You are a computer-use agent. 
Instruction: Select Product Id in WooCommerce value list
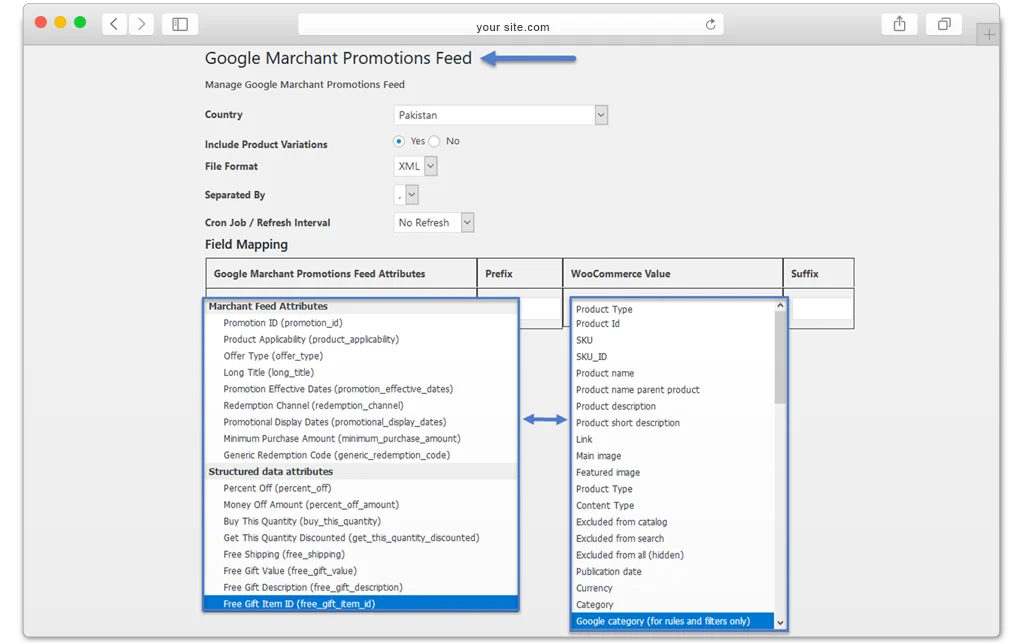click(x=673, y=324)
